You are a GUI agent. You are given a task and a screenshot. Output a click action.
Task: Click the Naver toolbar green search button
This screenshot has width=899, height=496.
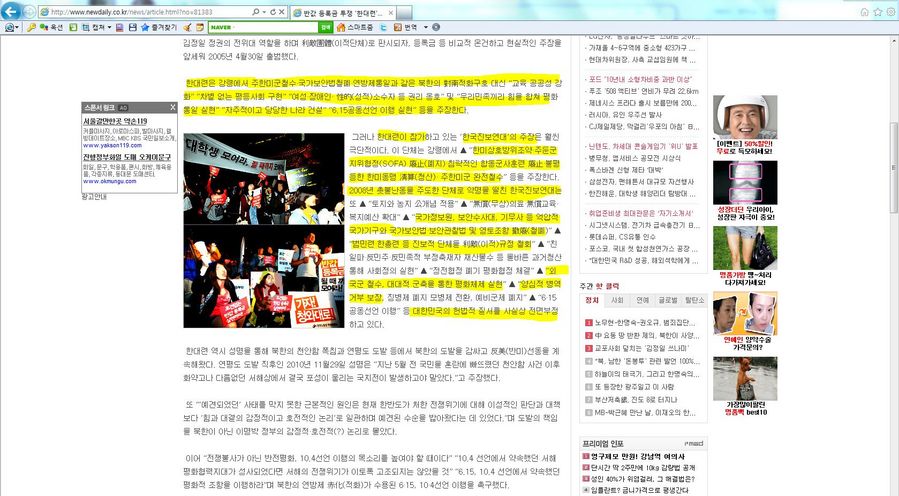(x=326, y=27)
